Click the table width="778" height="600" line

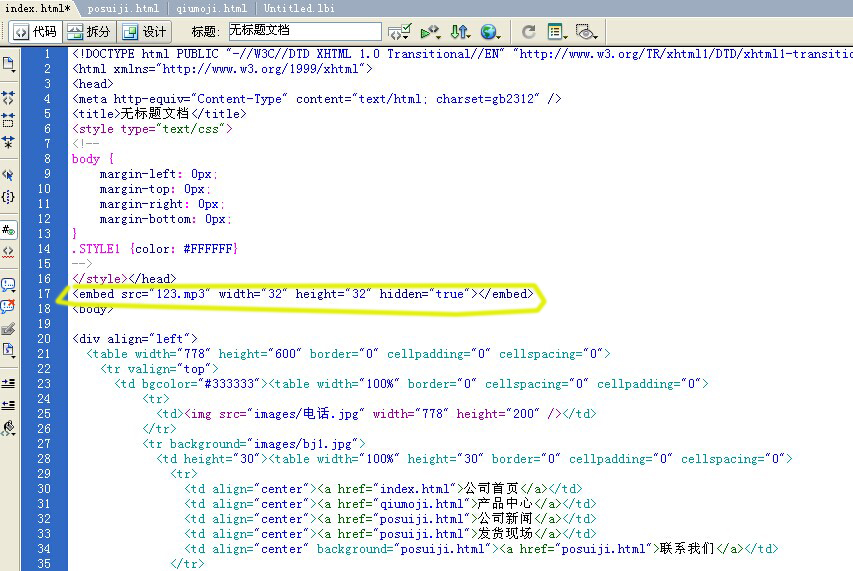(x=348, y=353)
